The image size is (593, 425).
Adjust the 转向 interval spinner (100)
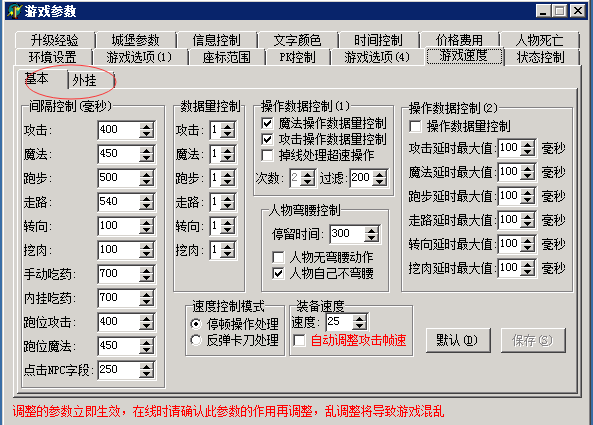coord(146,226)
